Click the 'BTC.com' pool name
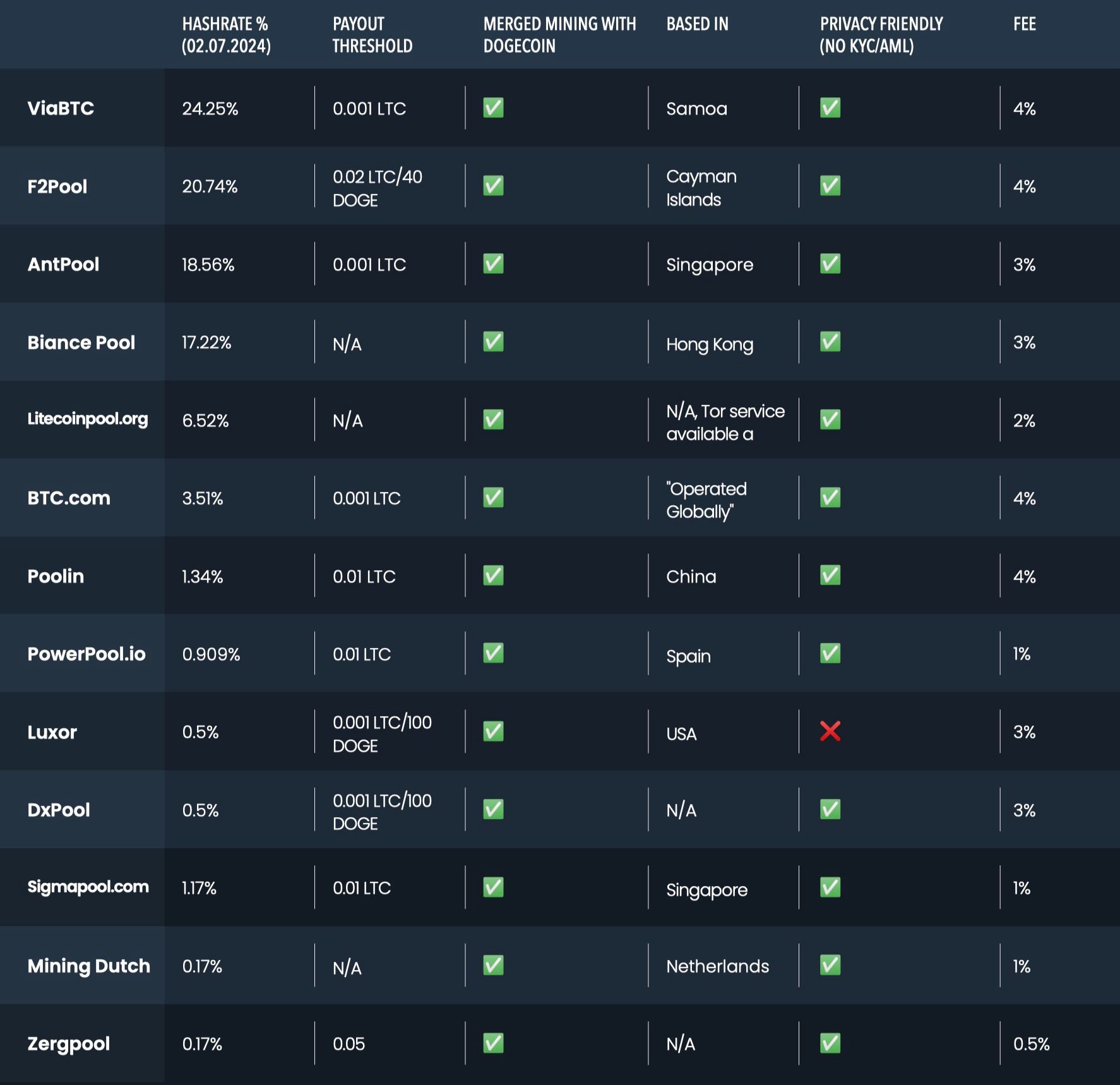1120x1085 pixels. [x=69, y=498]
